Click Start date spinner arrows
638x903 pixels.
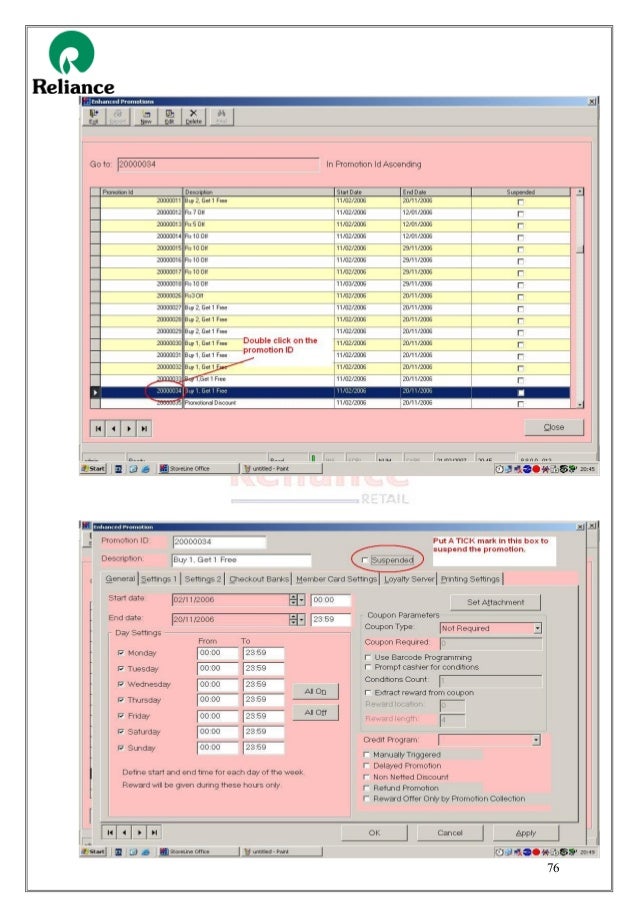coord(294,600)
